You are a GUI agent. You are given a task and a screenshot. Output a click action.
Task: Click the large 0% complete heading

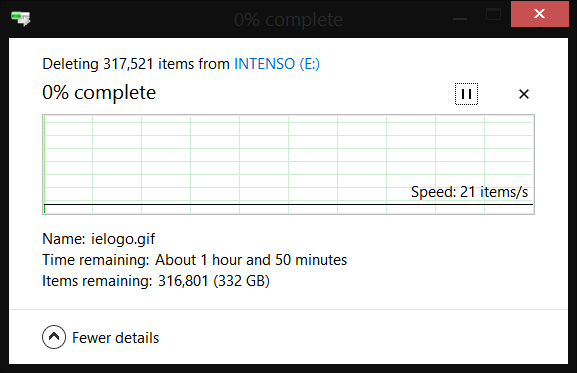click(99, 92)
